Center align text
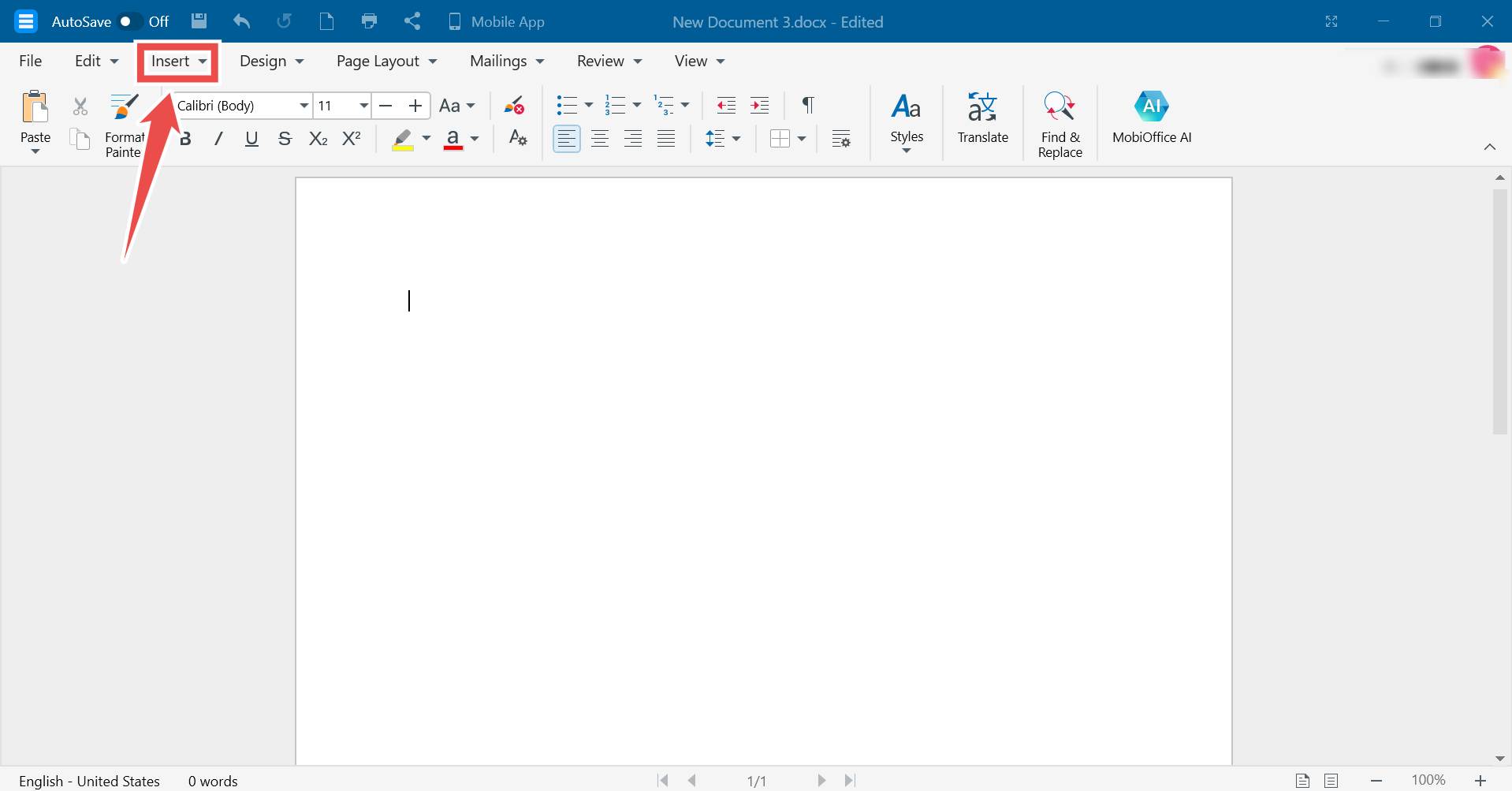 (x=600, y=139)
